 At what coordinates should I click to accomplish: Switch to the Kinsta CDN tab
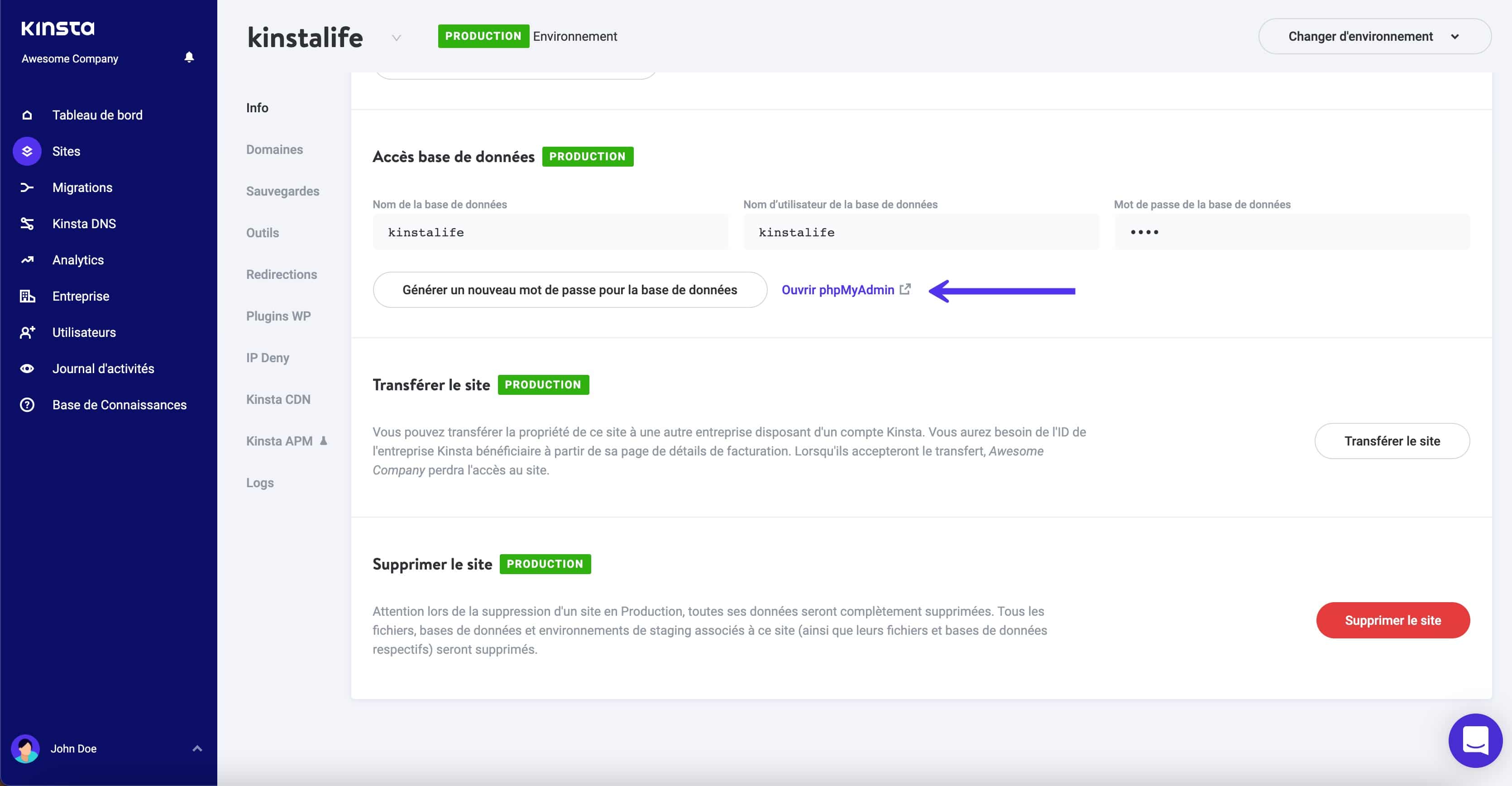coord(278,400)
